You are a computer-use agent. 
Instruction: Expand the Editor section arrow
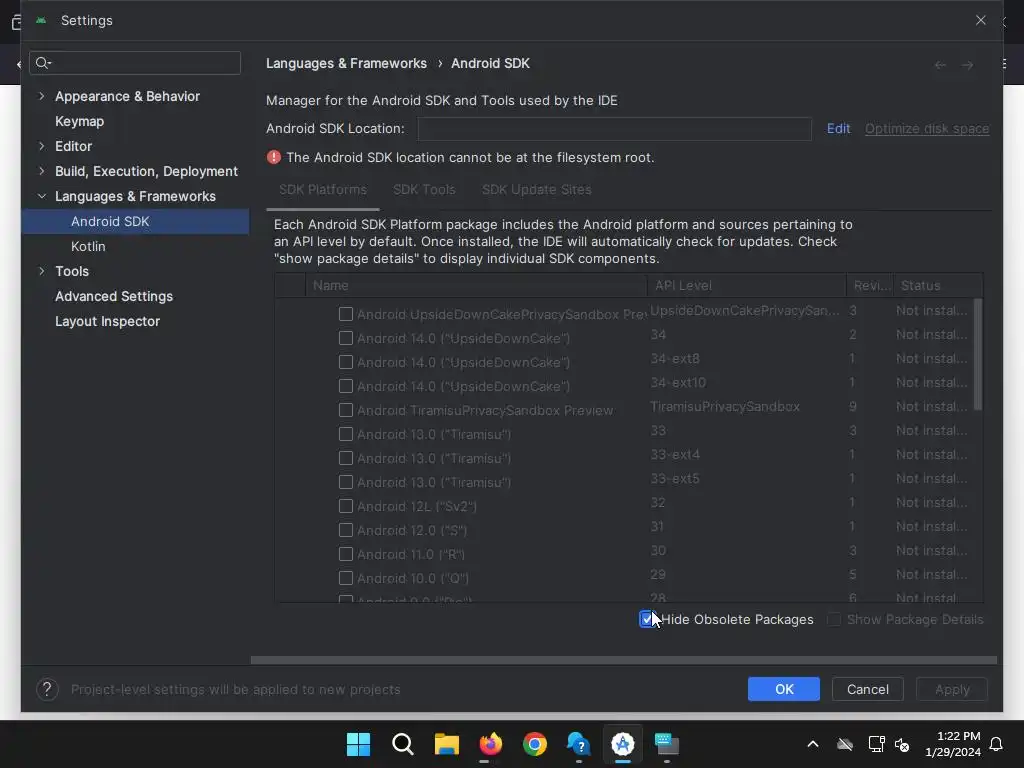pos(42,146)
